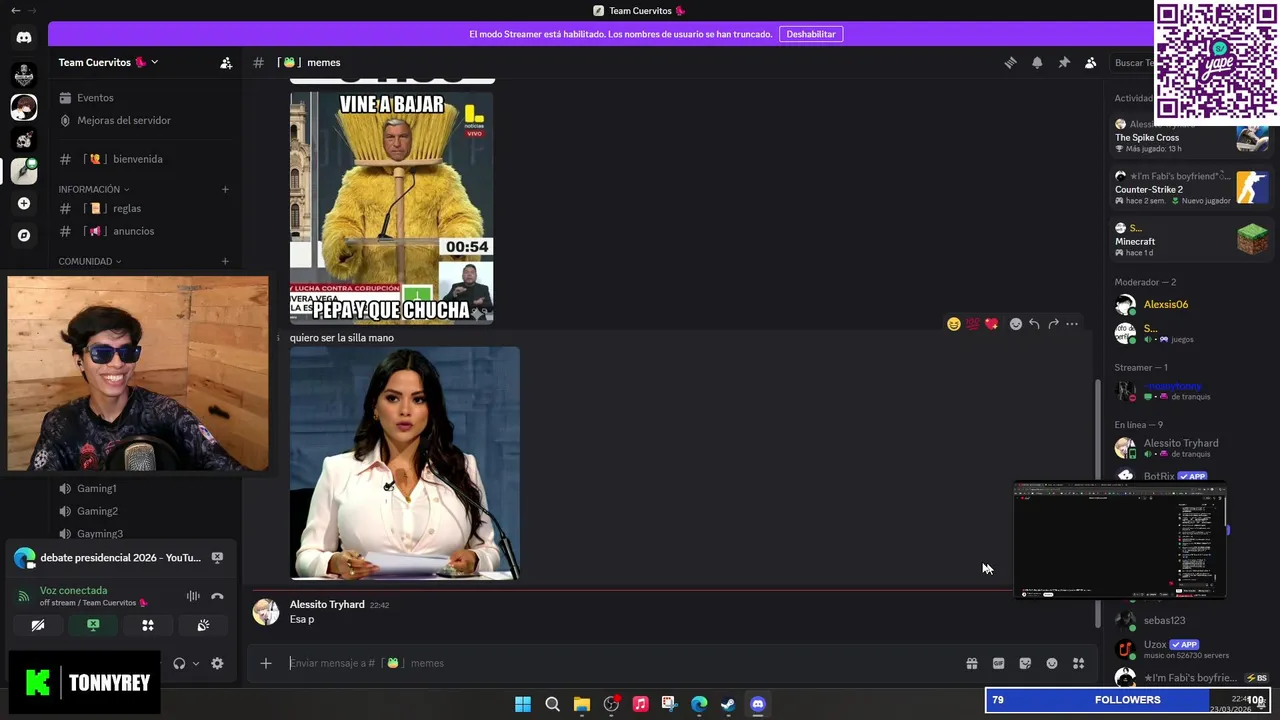1280x720 pixels.
Task: Reply to the message with arrow icon
Action: (x=1034, y=324)
